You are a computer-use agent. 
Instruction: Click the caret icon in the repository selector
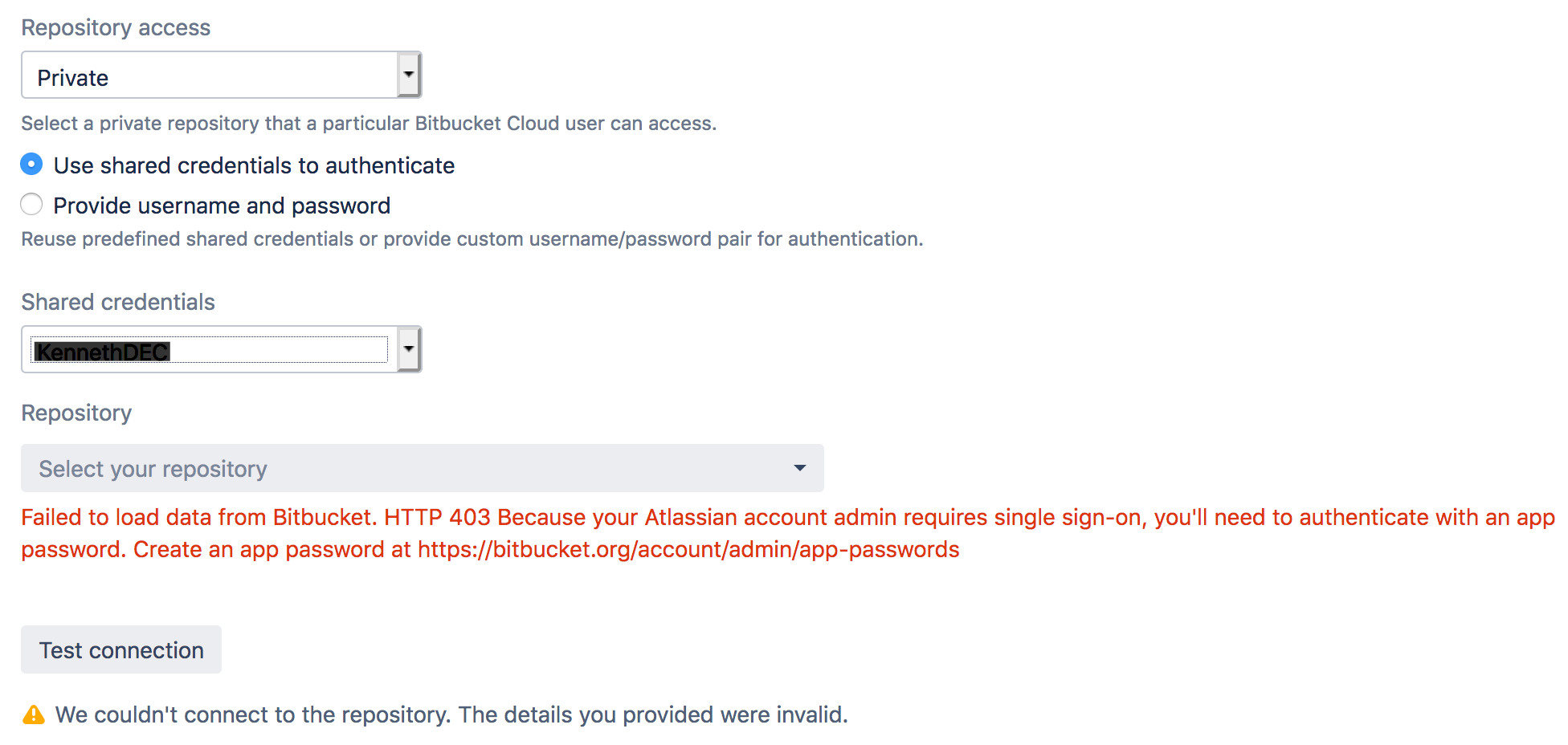coord(799,468)
